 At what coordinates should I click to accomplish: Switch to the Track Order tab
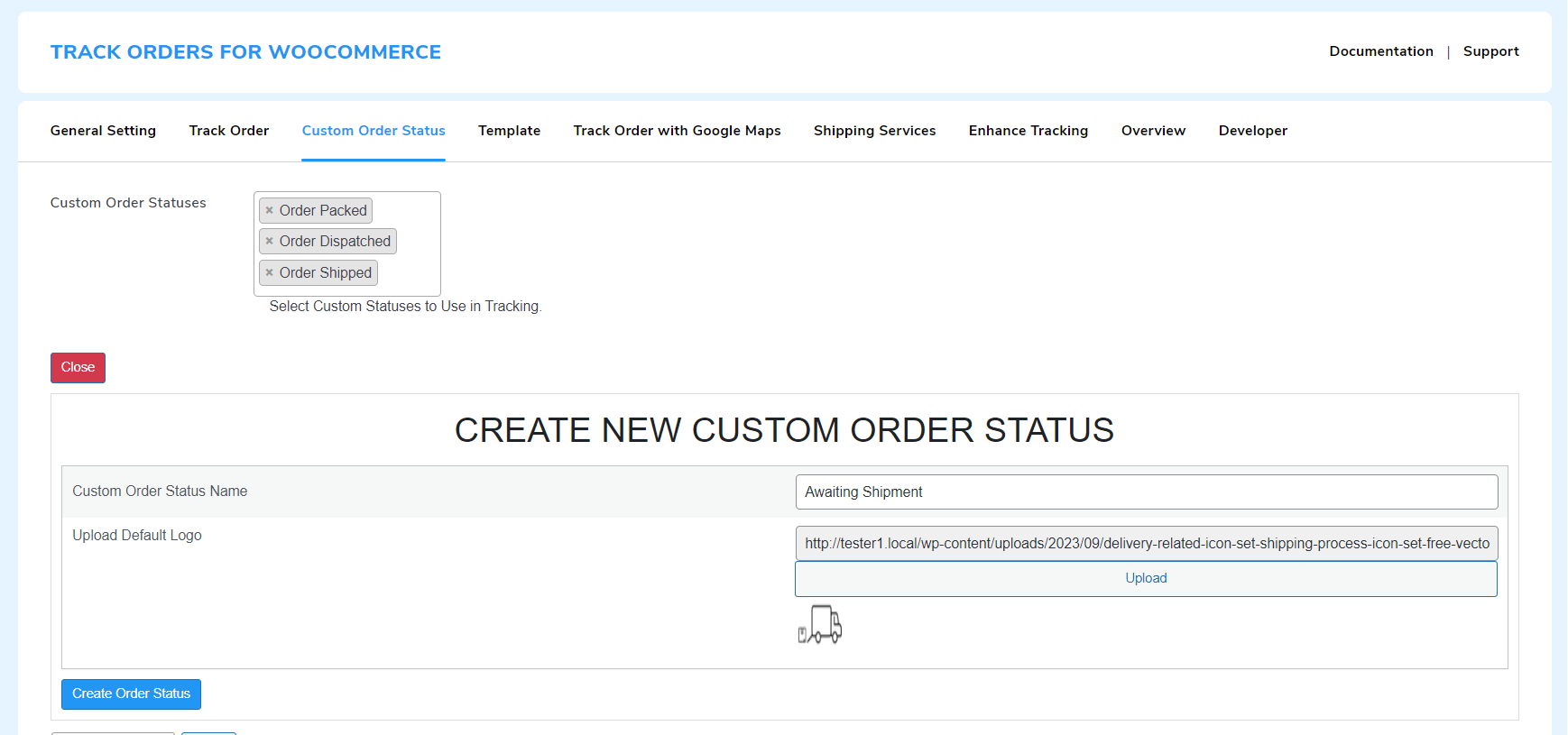click(229, 131)
